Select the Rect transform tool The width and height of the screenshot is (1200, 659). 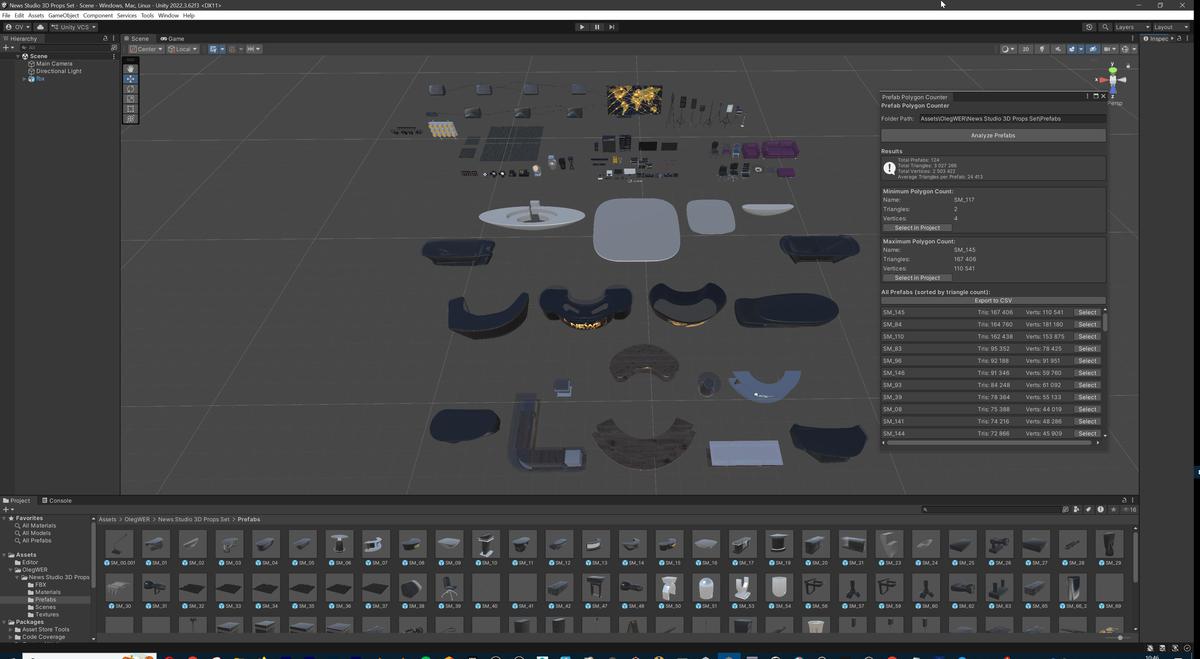tap(131, 109)
